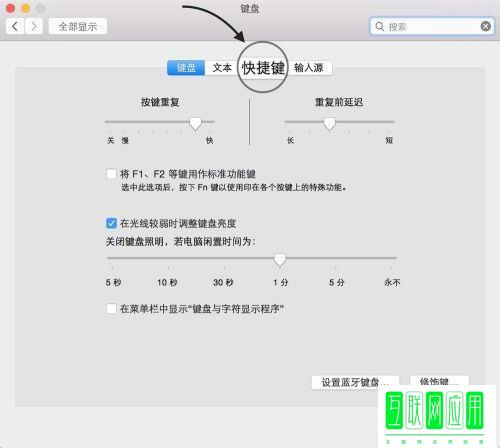The width and height of the screenshot is (500, 448).
Task: Click the back navigation arrow
Action: [15, 26]
